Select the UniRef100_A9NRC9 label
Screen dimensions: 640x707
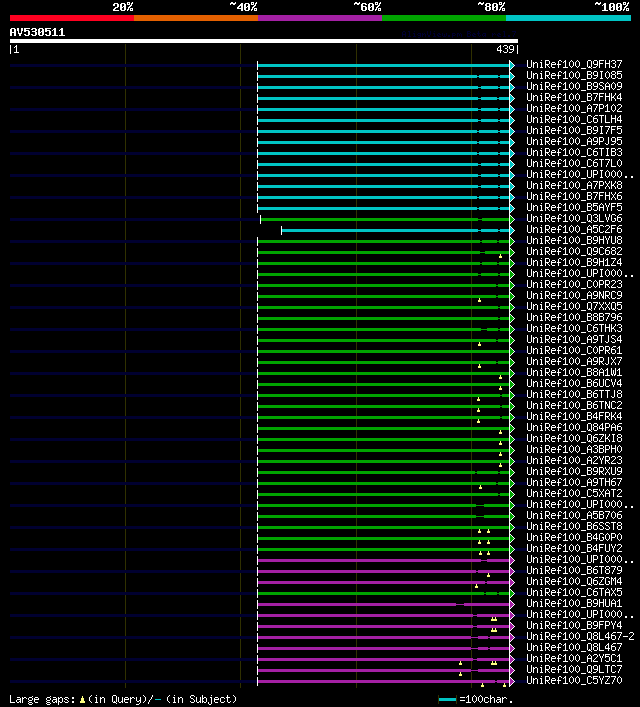pos(574,295)
